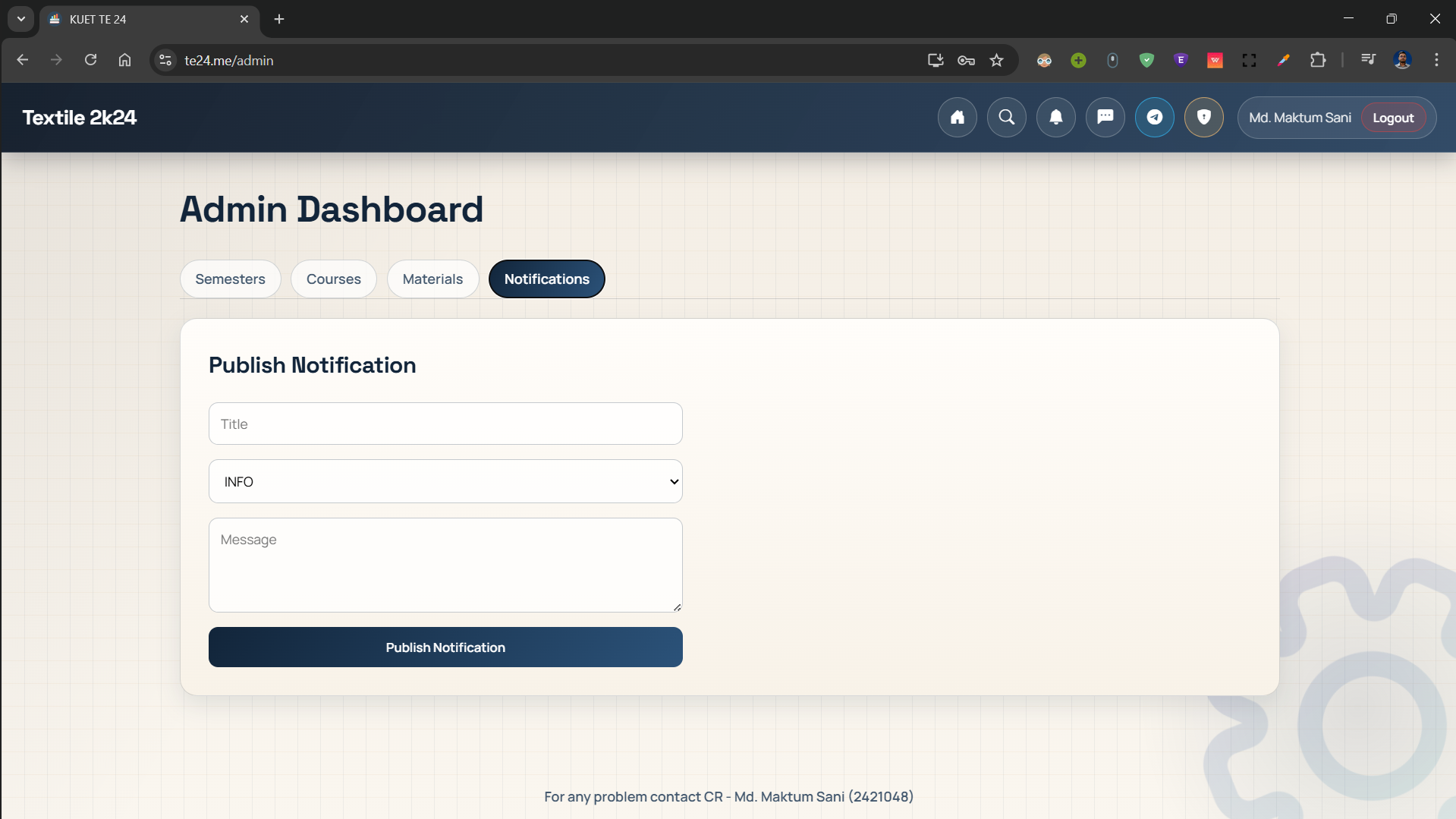Switch to the Materials tab
1456x819 pixels.
(432, 279)
